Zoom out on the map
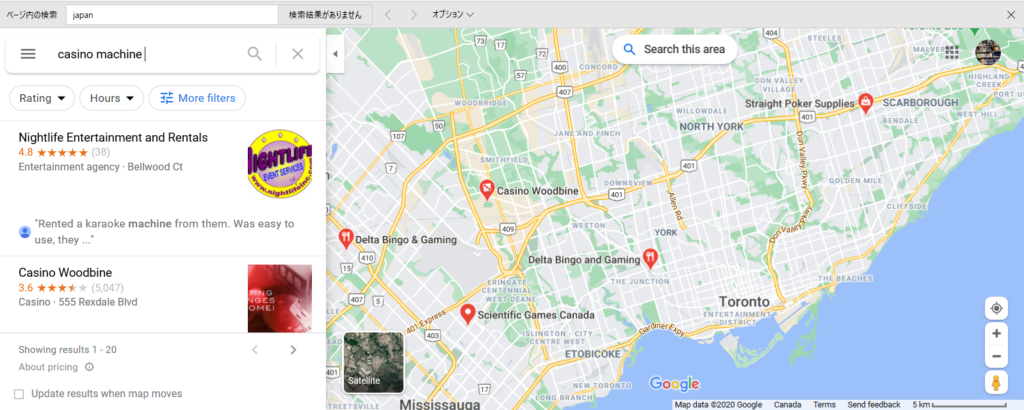 tap(996, 356)
